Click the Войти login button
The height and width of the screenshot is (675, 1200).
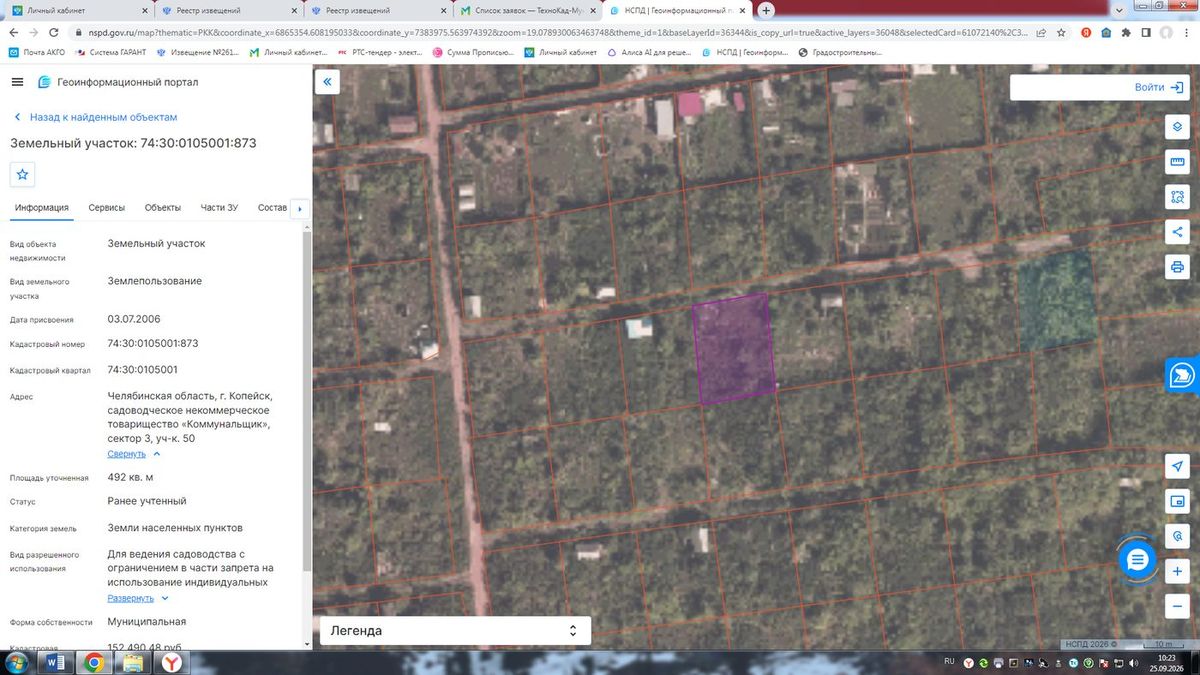1160,87
